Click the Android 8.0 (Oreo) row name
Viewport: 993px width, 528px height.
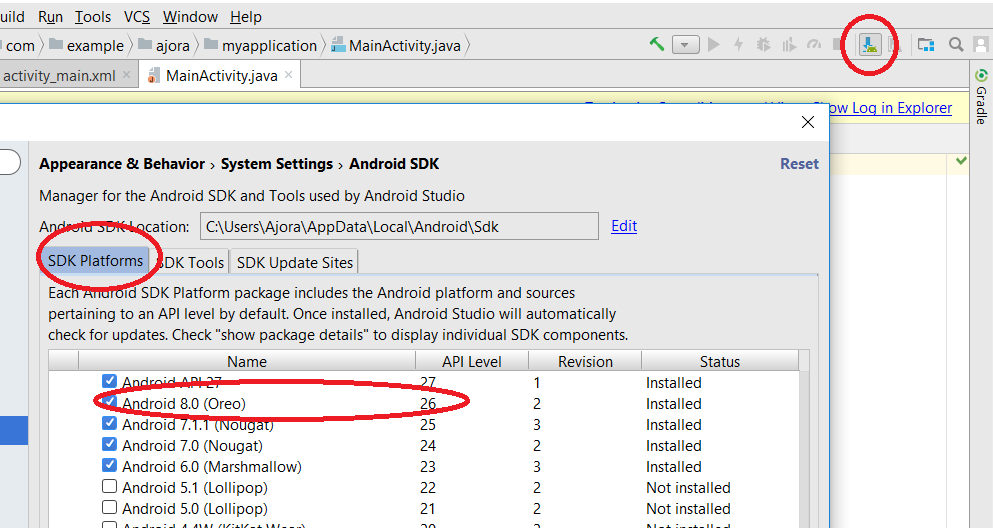point(184,404)
